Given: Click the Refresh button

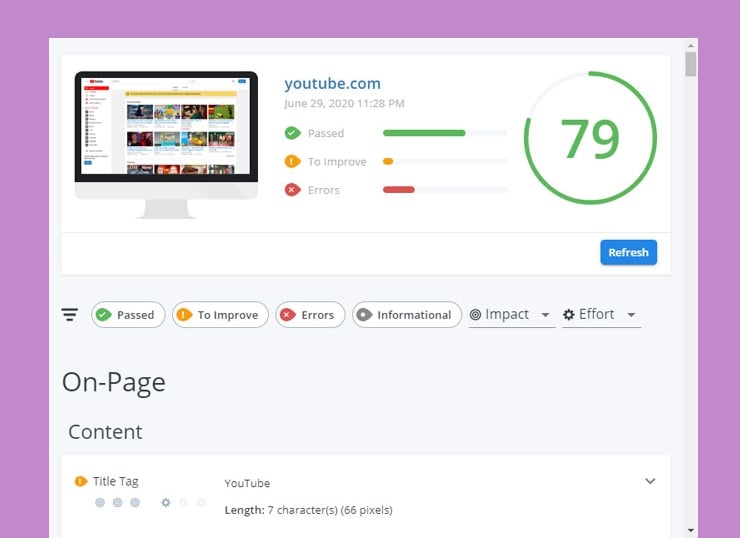Looking at the screenshot, I should click(628, 252).
